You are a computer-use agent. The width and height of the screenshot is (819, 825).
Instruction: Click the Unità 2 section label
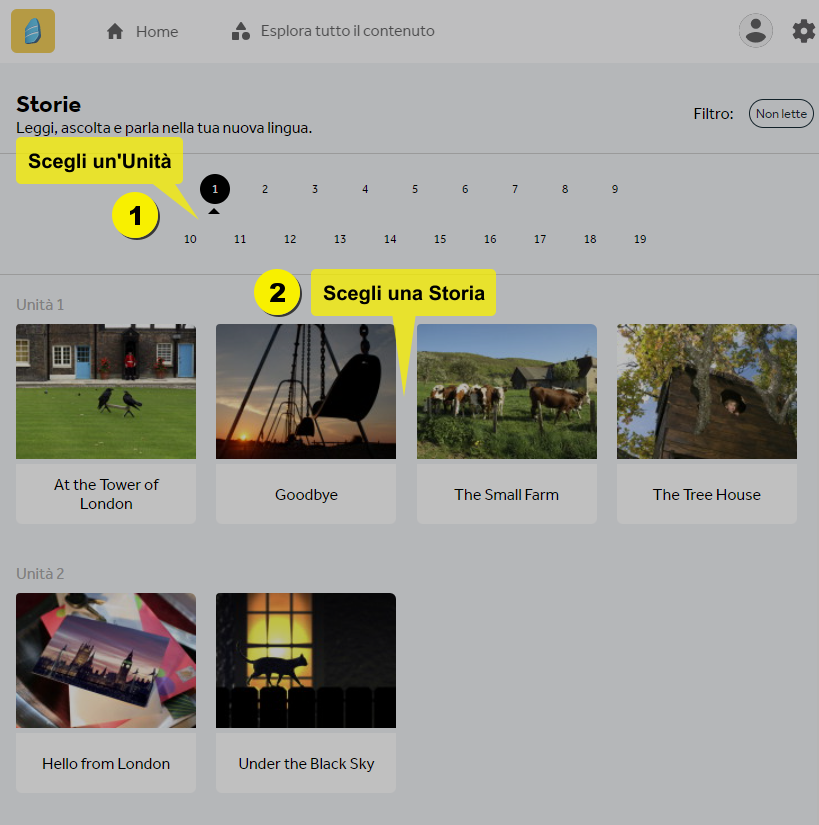(40, 574)
